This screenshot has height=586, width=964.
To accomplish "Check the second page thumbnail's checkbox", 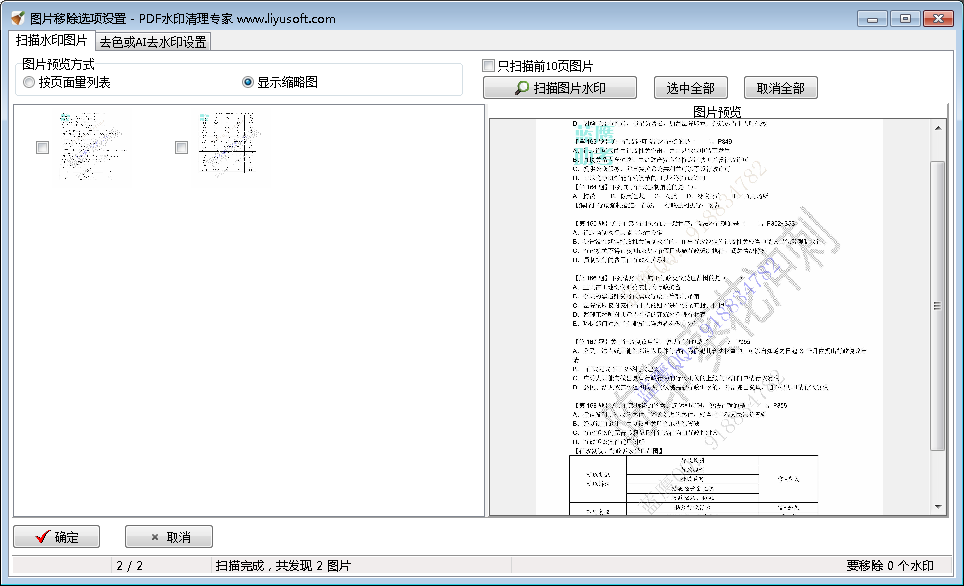I will 181,147.
